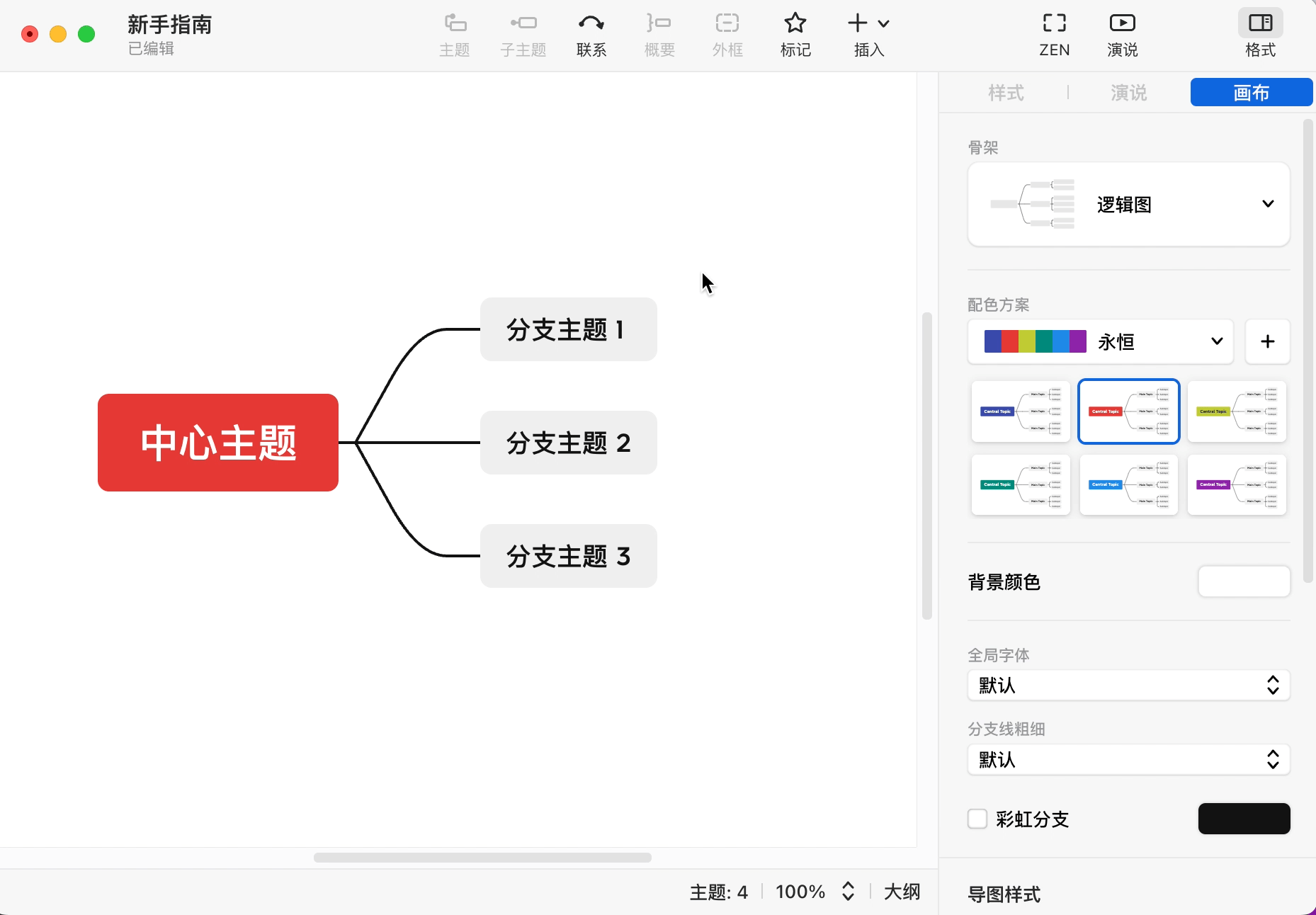The height and width of the screenshot is (915, 1316).
Task: Open the 插入 insert menu
Action: point(868,33)
